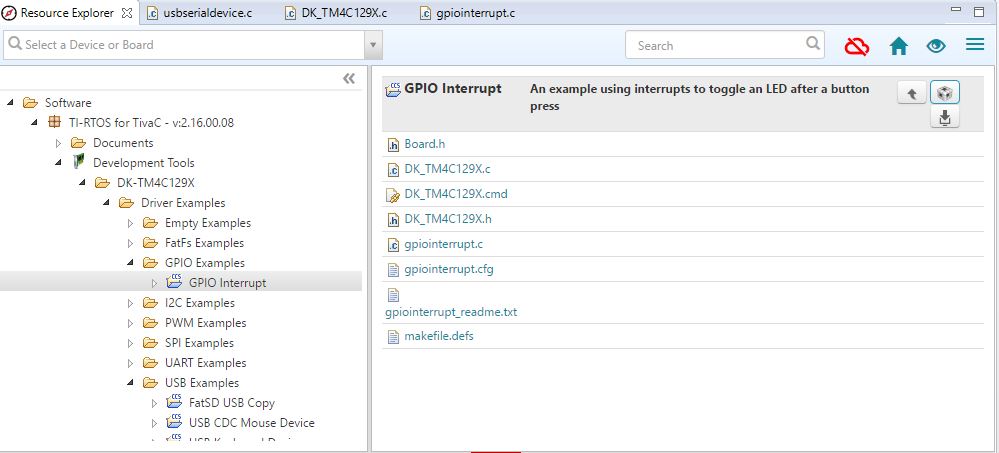Image resolution: width=999 pixels, height=453 pixels.
Task: Expand the Documents folder
Action: [59, 143]
